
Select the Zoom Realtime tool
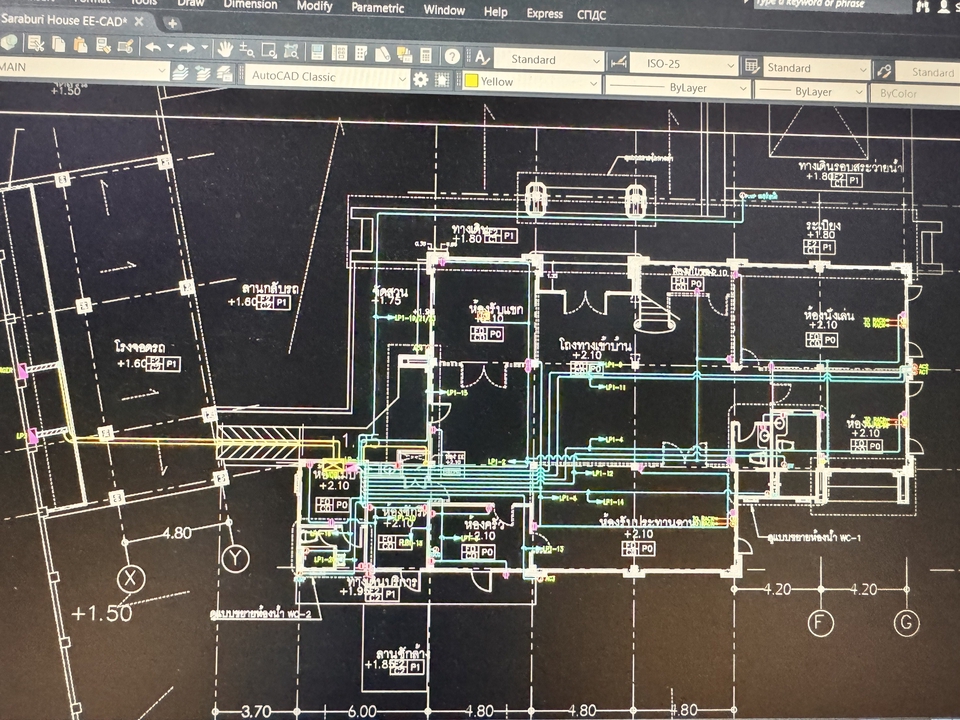pos(247,49)
